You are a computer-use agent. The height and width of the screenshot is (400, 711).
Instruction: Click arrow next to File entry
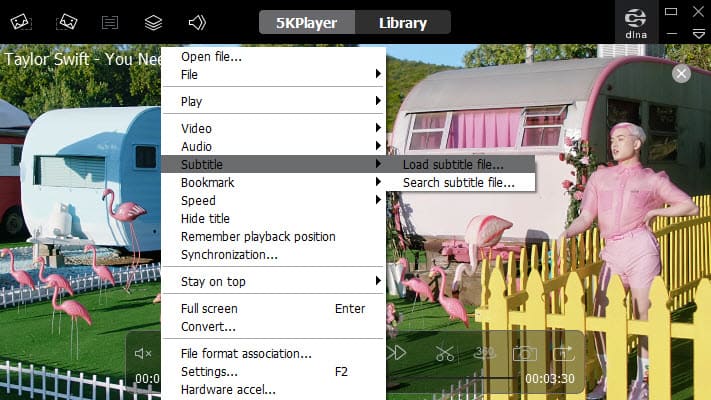coord(378,73)
